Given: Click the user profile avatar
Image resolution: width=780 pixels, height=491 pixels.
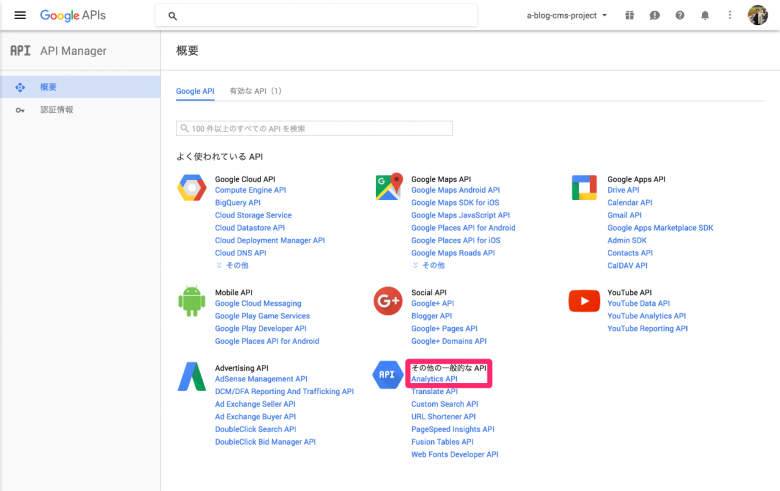Looking at the screenshot, I should pos(758,15).
